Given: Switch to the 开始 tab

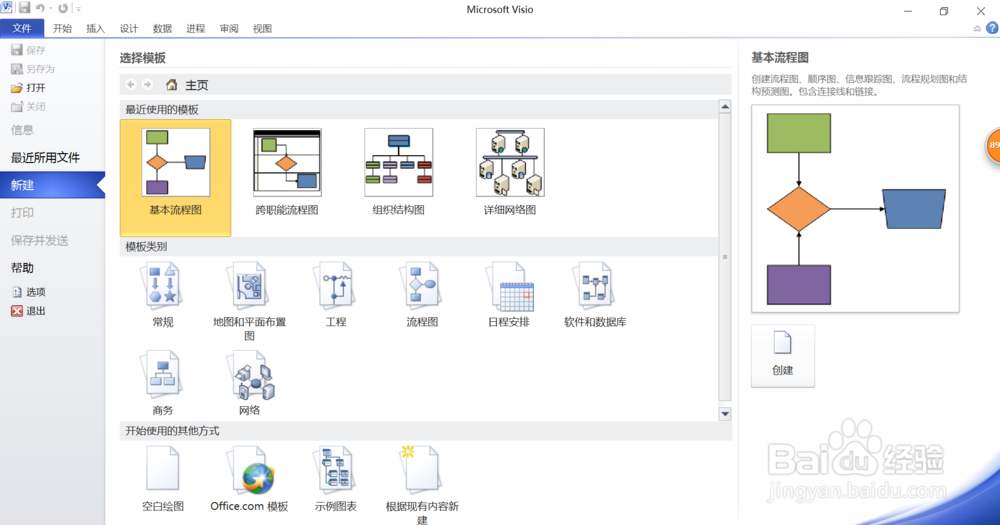Looking at the screenshot, I should coord(62,28).
